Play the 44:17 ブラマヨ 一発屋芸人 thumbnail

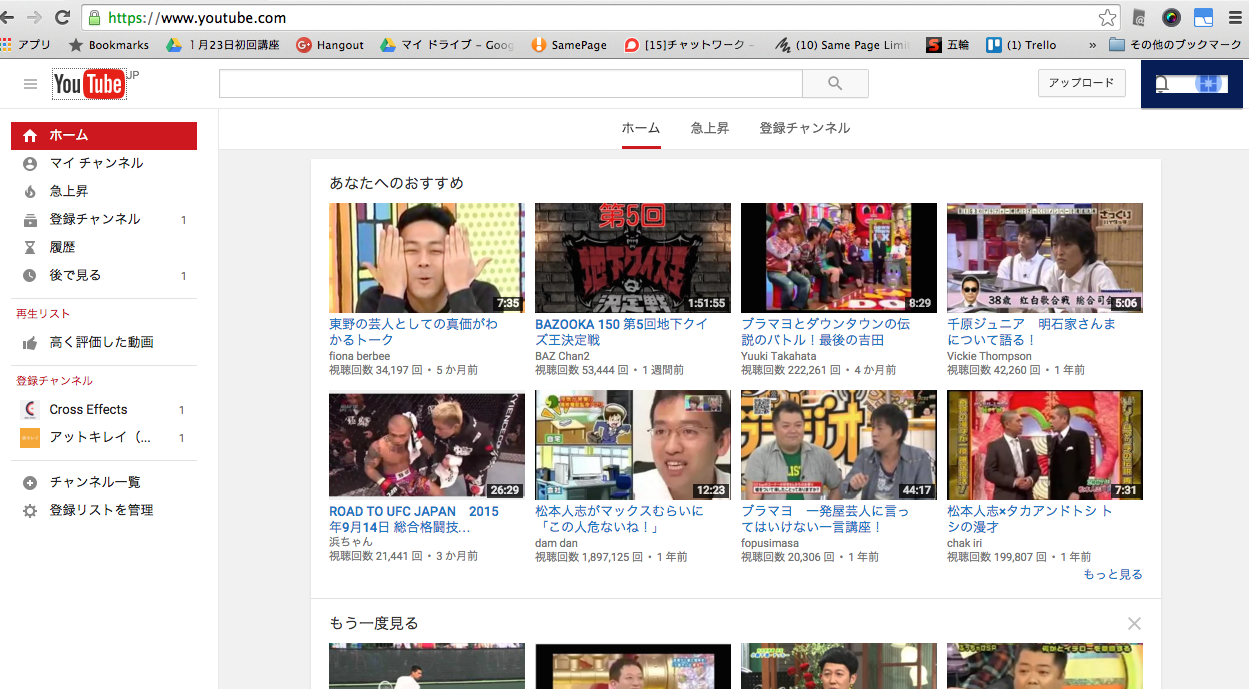[839, 445]
